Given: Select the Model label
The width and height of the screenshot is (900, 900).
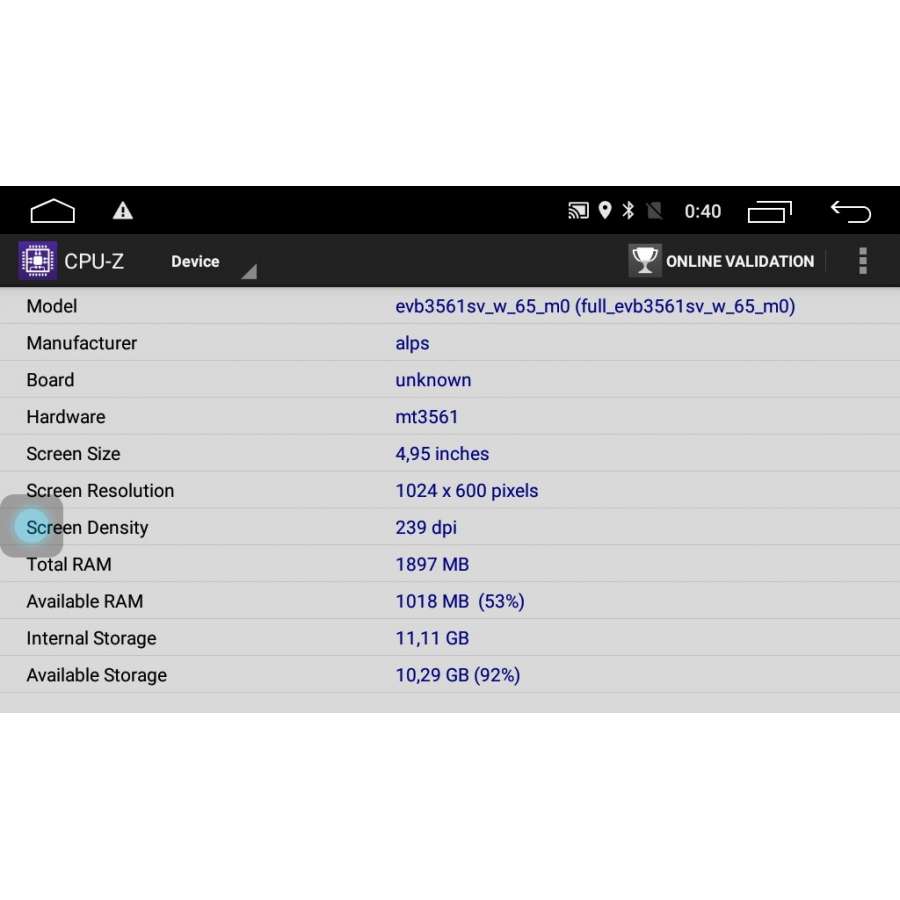Looking at the screenshot, I should (x=52, y=306).
